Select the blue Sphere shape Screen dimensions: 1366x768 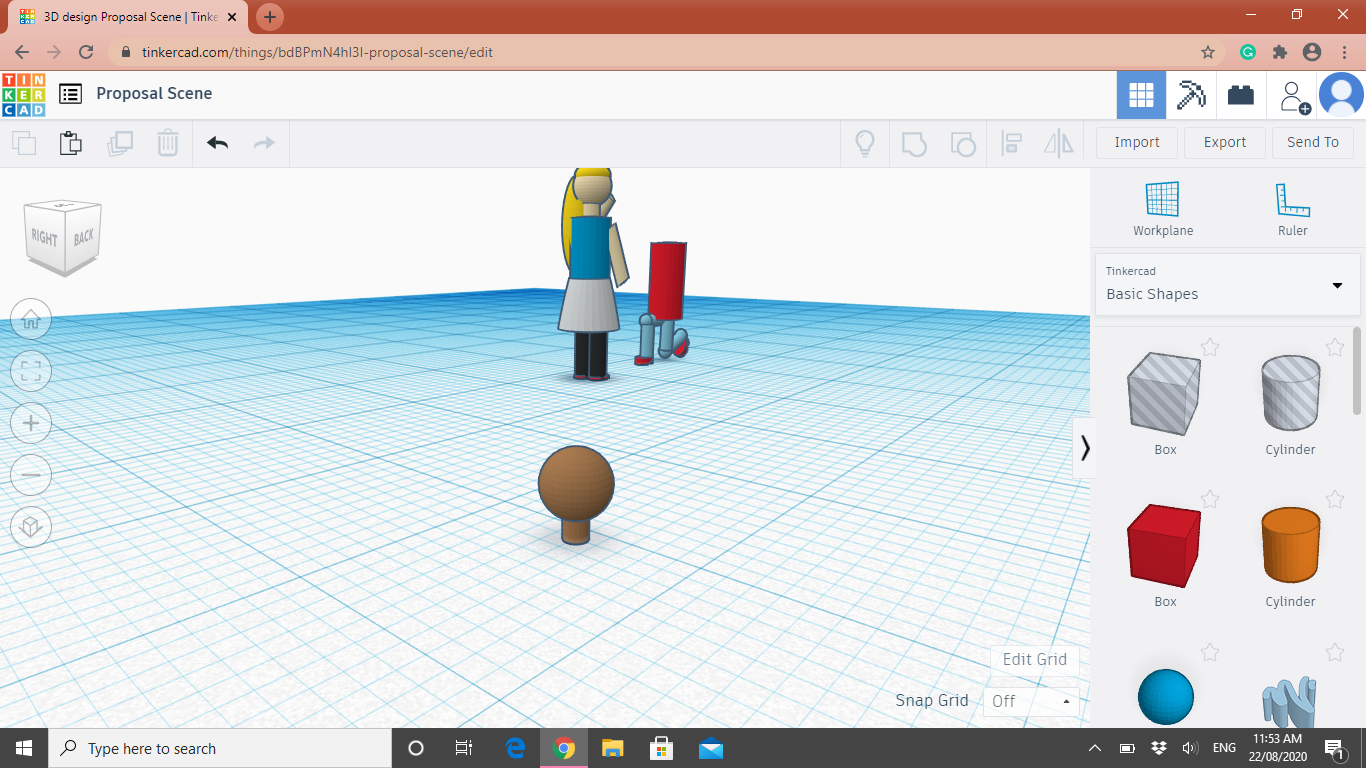(1165, 697)
